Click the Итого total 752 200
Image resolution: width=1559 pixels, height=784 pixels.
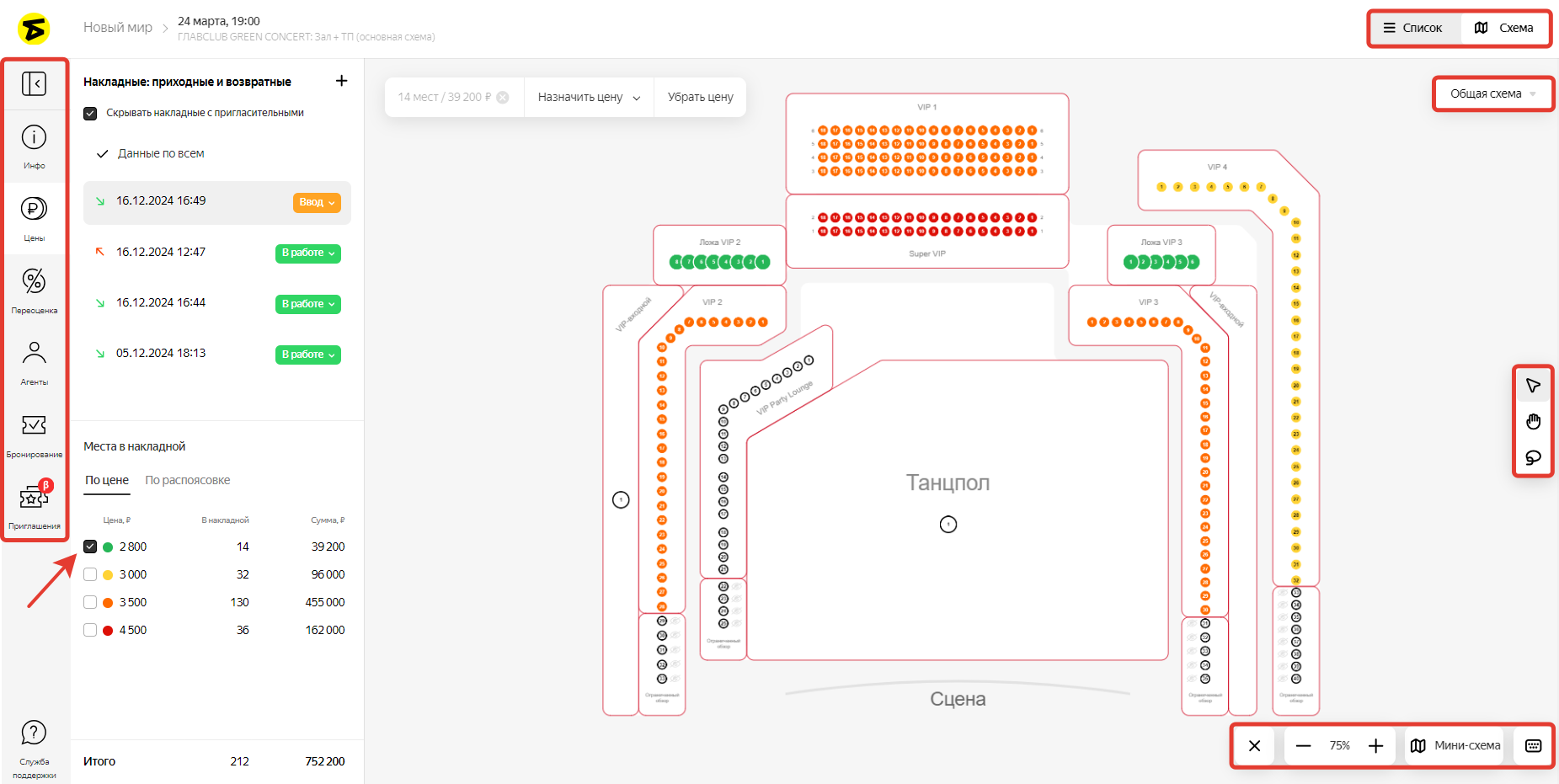click(325, 761)
